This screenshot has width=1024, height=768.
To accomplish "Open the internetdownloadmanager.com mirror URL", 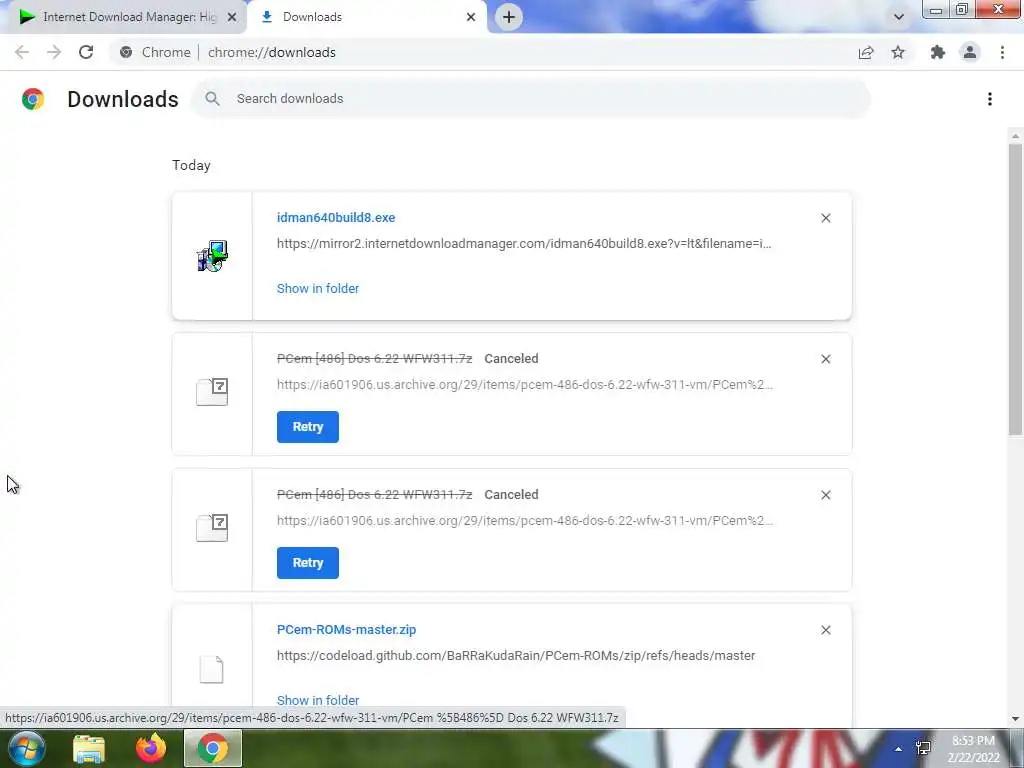I will pyautogui.click(x=524, y=244).
